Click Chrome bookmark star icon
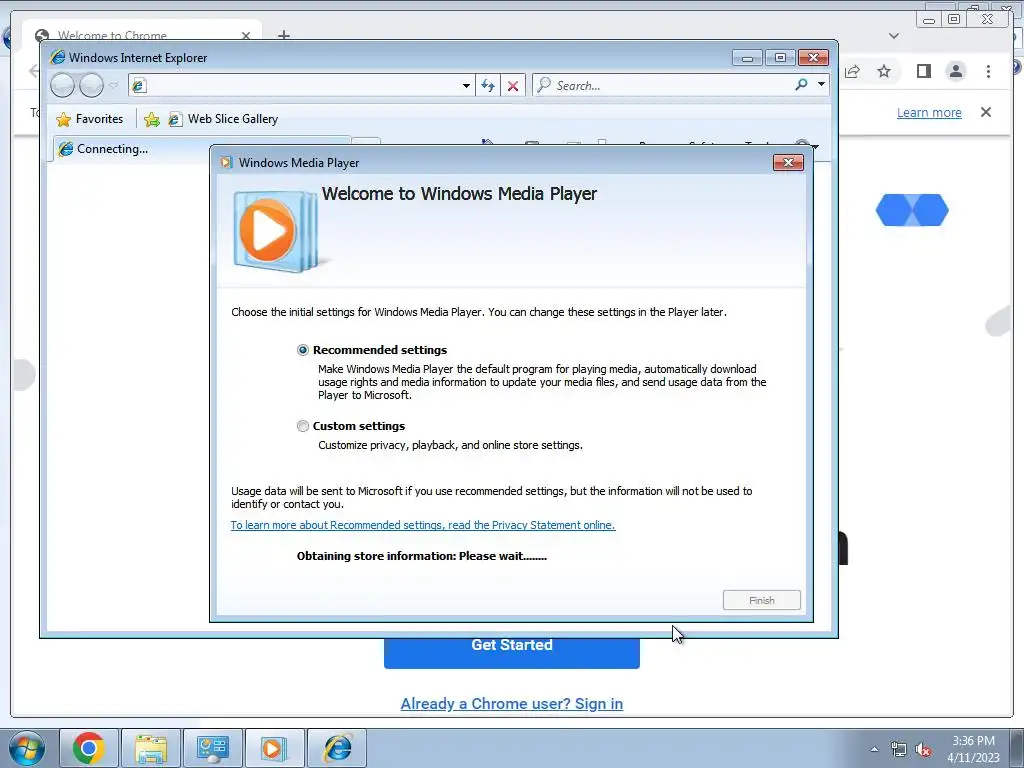 point(884,71)
